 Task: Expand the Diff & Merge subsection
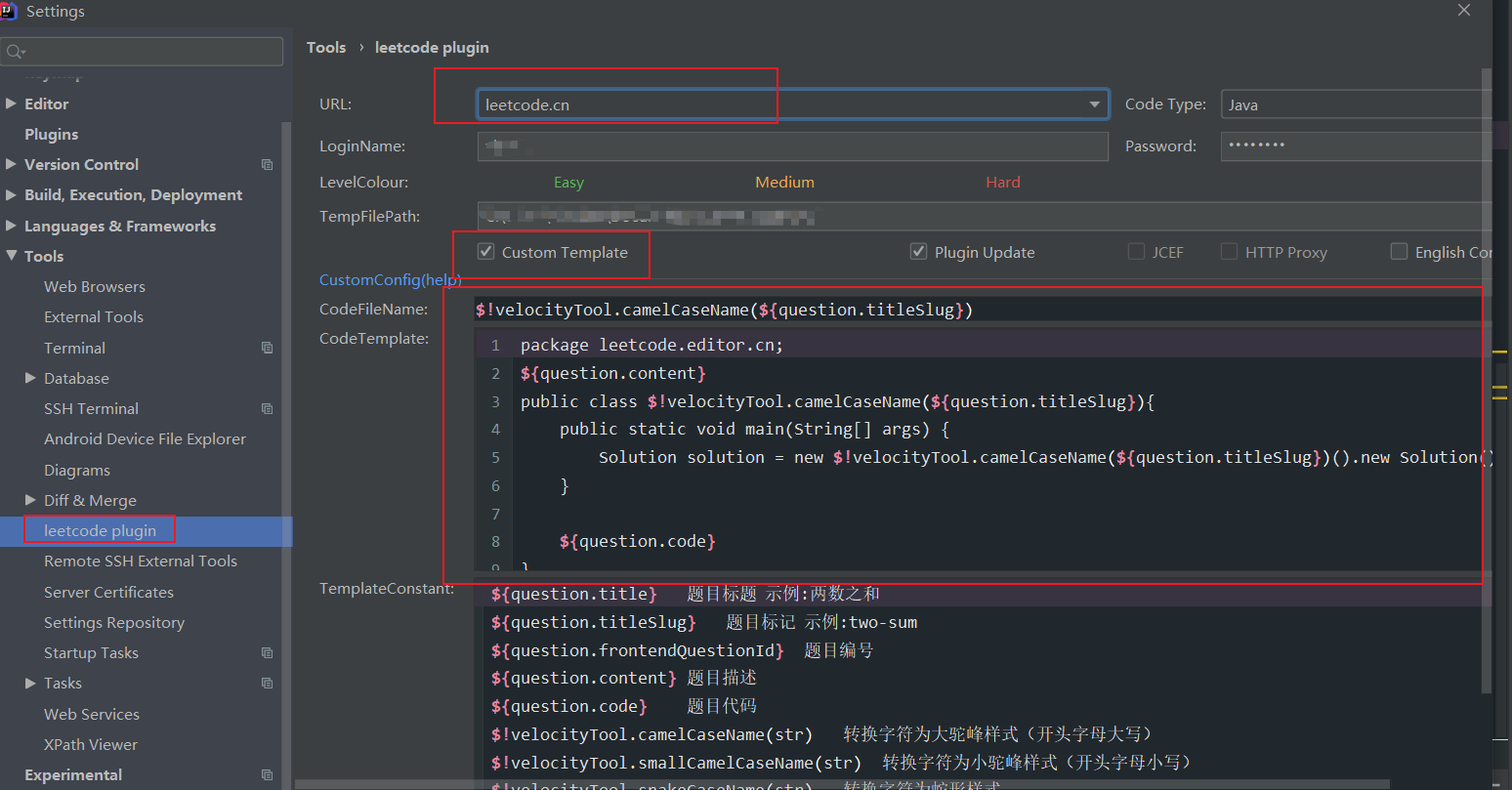30,500
